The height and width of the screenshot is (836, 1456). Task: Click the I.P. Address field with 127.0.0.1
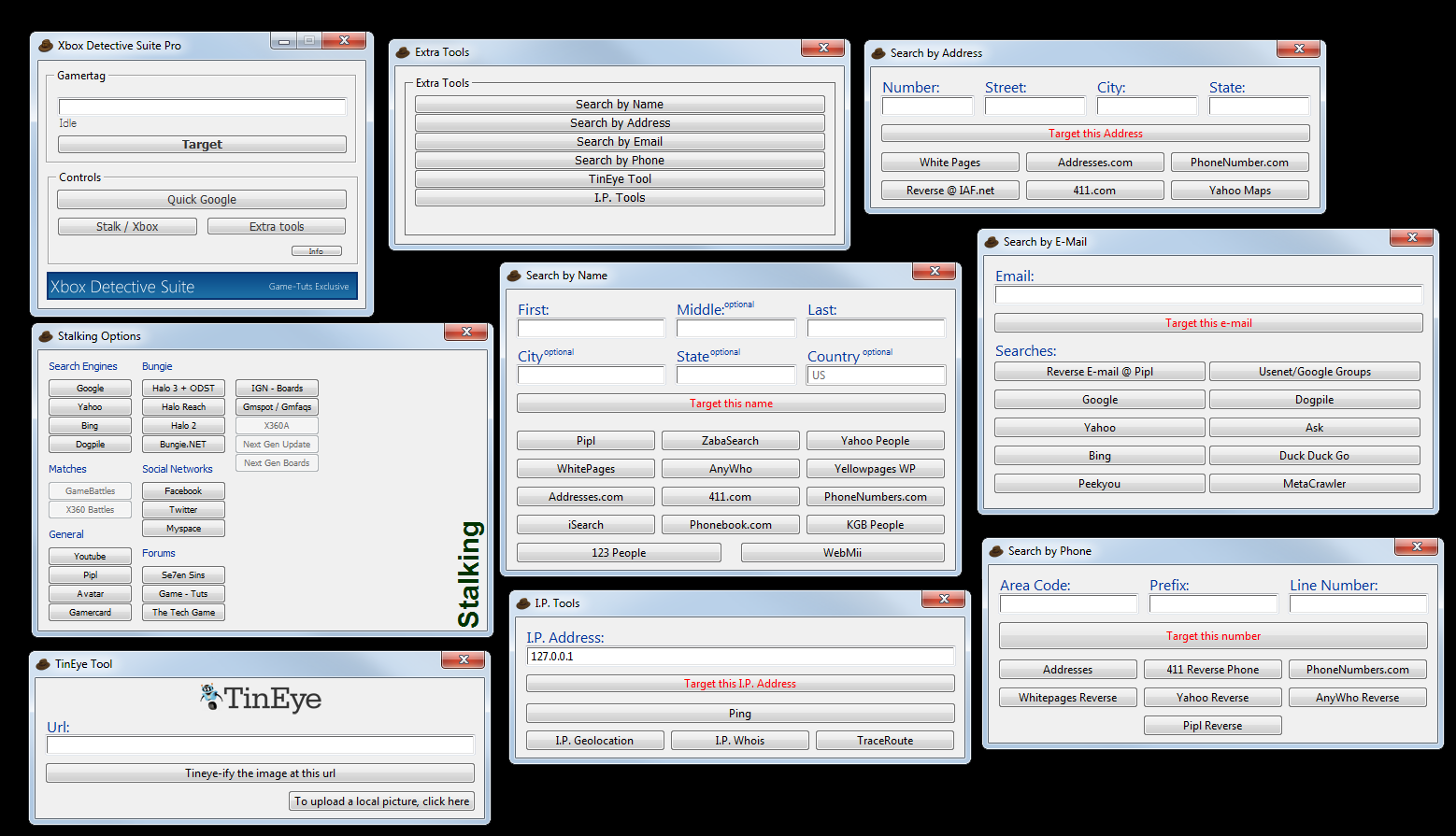click(x=740, y=657)
